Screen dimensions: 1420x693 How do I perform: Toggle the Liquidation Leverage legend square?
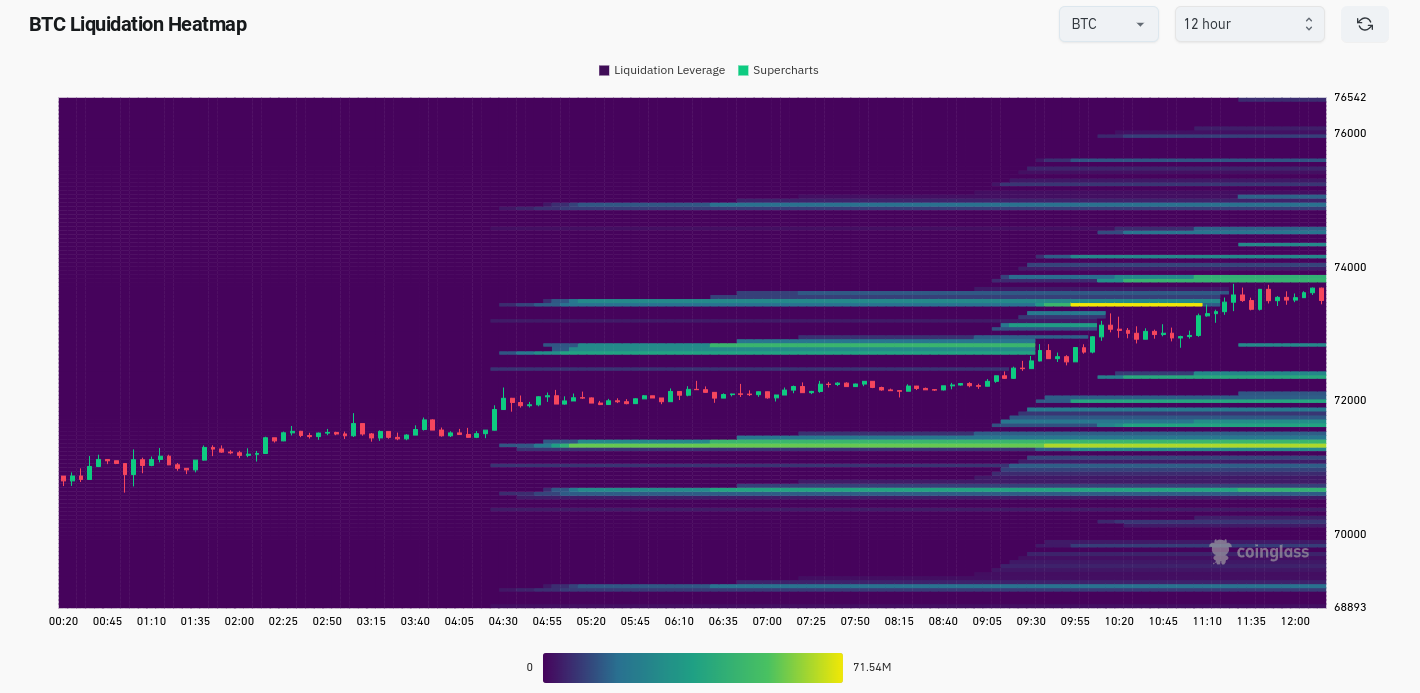tap(604, 70)
